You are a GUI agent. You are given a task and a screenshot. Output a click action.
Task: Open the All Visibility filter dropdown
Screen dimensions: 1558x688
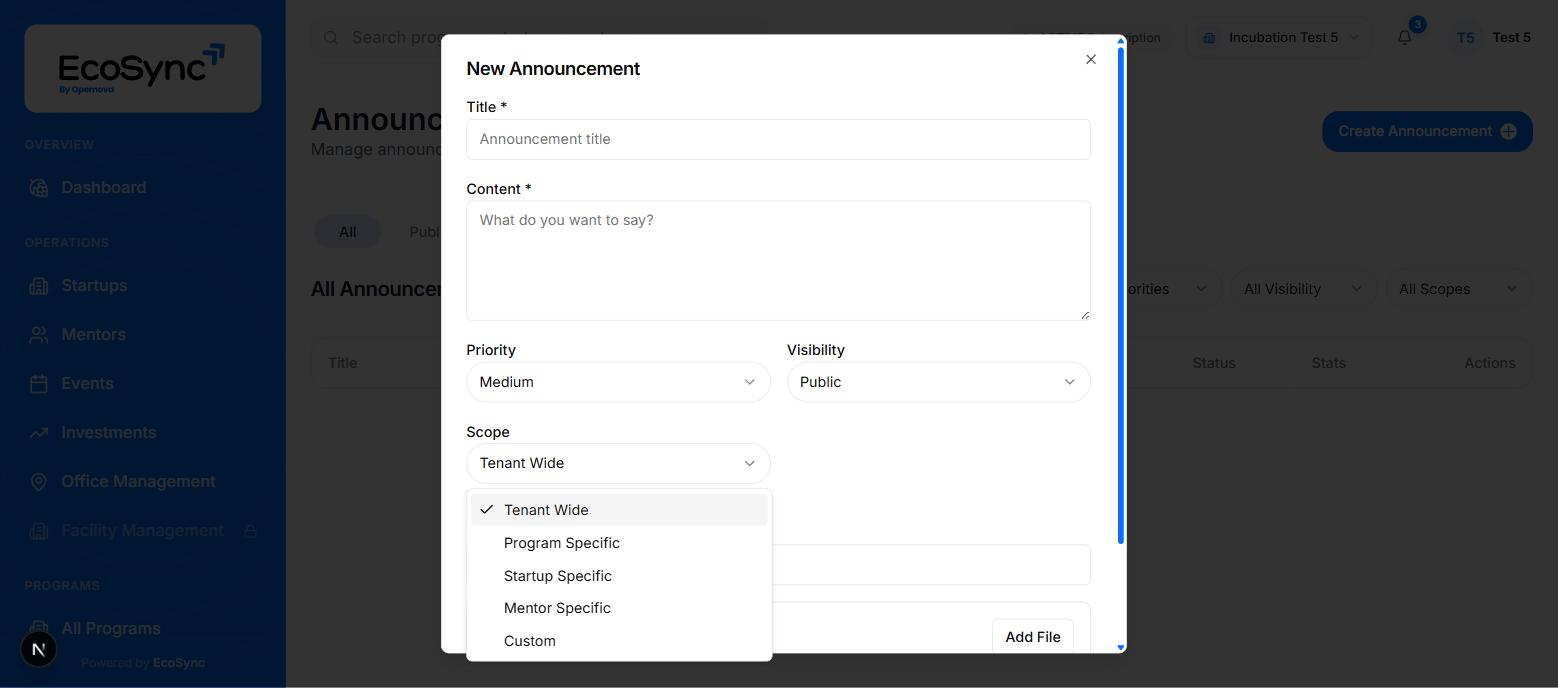pyautogui.click(x=1303, y=289)
